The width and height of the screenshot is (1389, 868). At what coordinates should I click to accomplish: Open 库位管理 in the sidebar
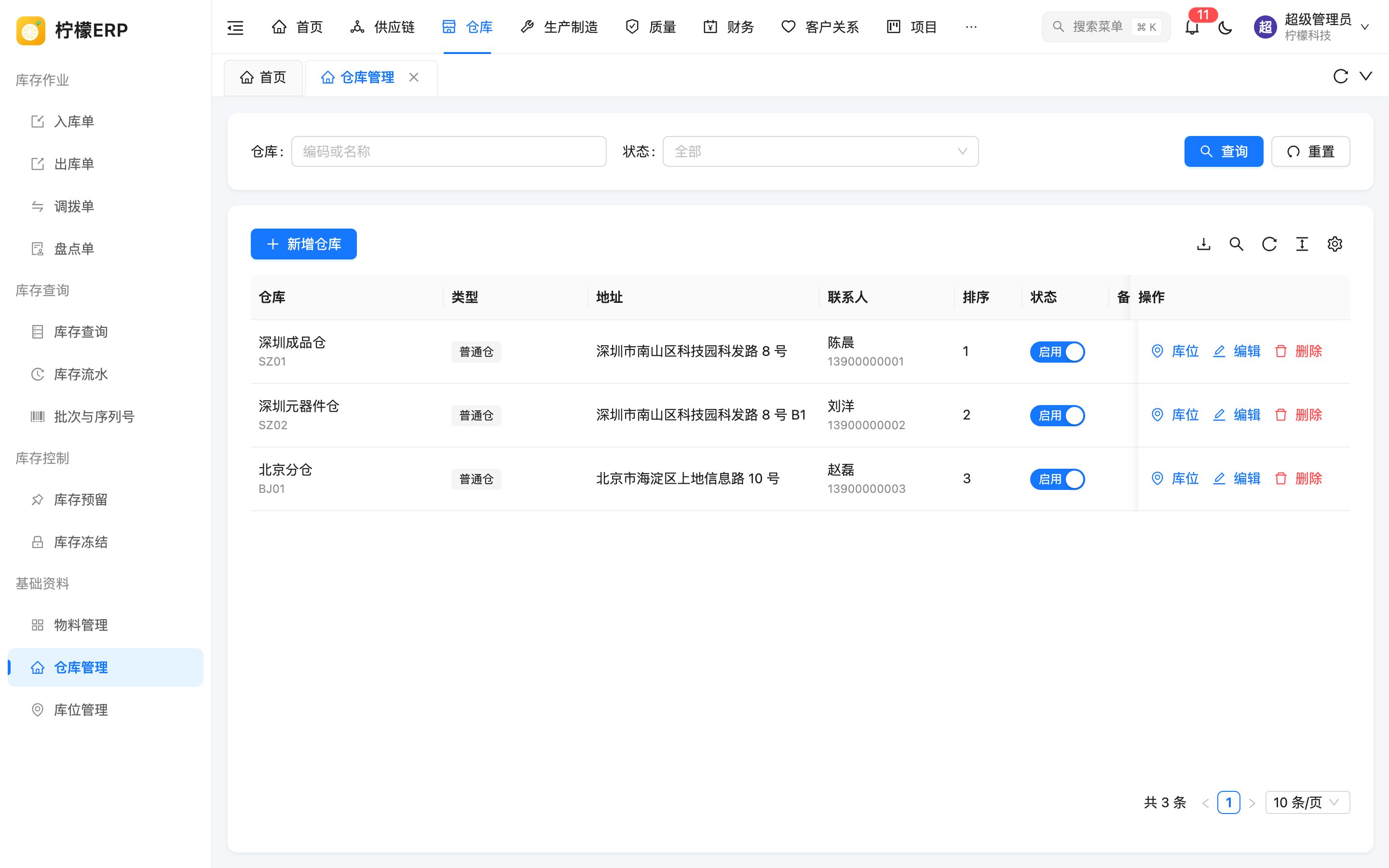tap(106, 709)
